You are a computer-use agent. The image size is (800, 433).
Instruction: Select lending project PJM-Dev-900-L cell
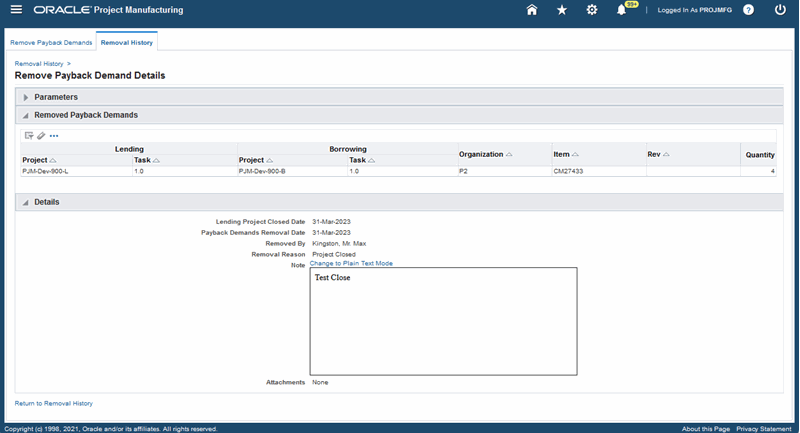click(x=77, y=171)
